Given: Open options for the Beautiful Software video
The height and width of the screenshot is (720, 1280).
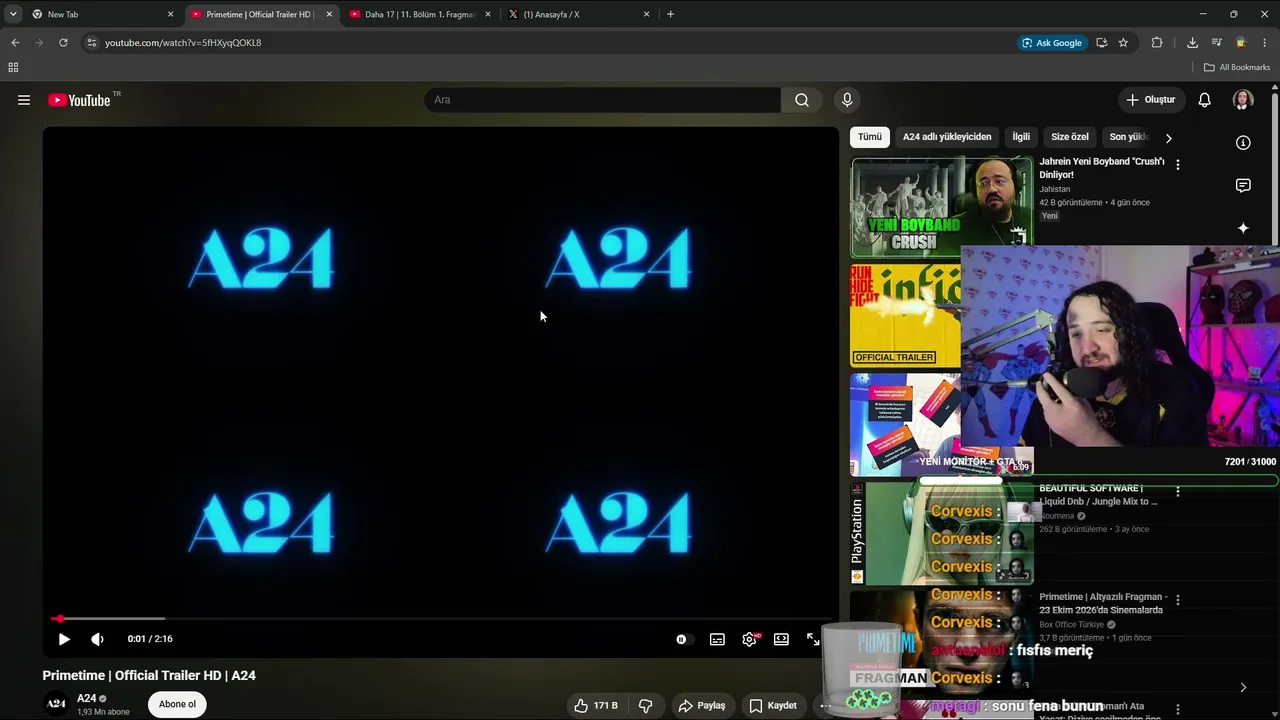Looking at the screenshot, I should [x=1178, y=491].
